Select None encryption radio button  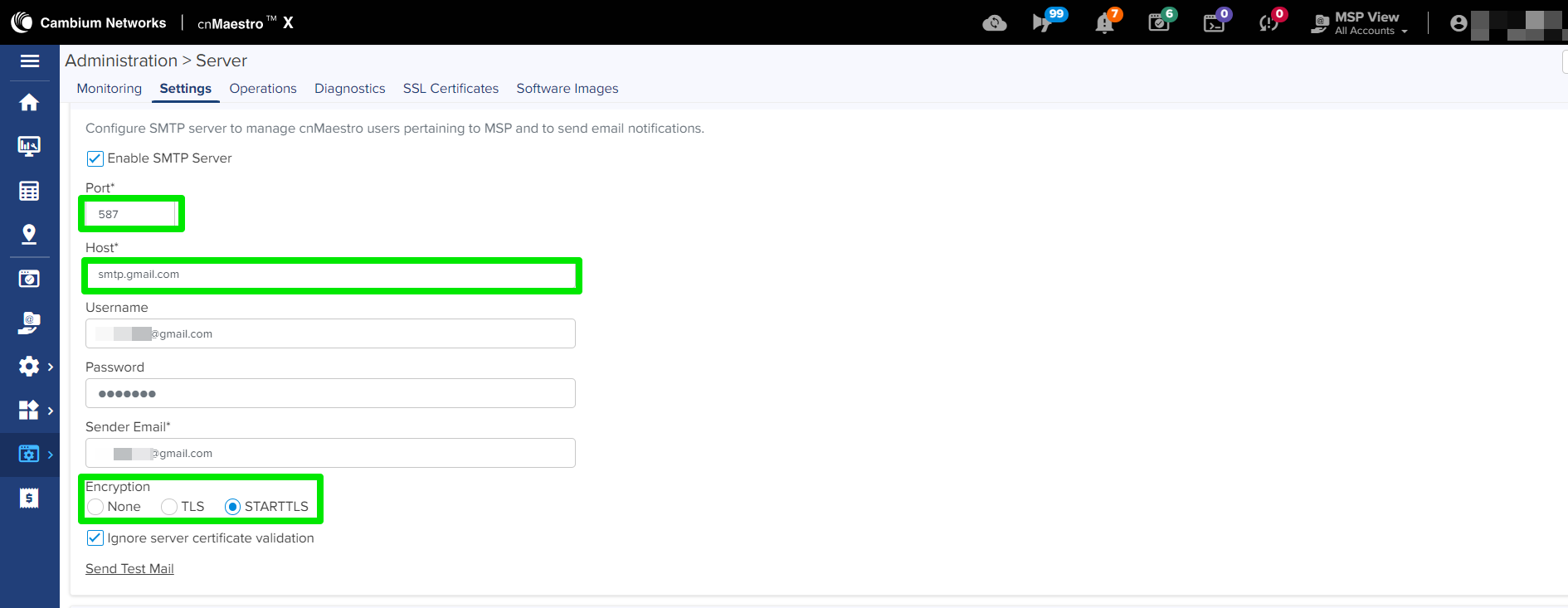point(95,507)
